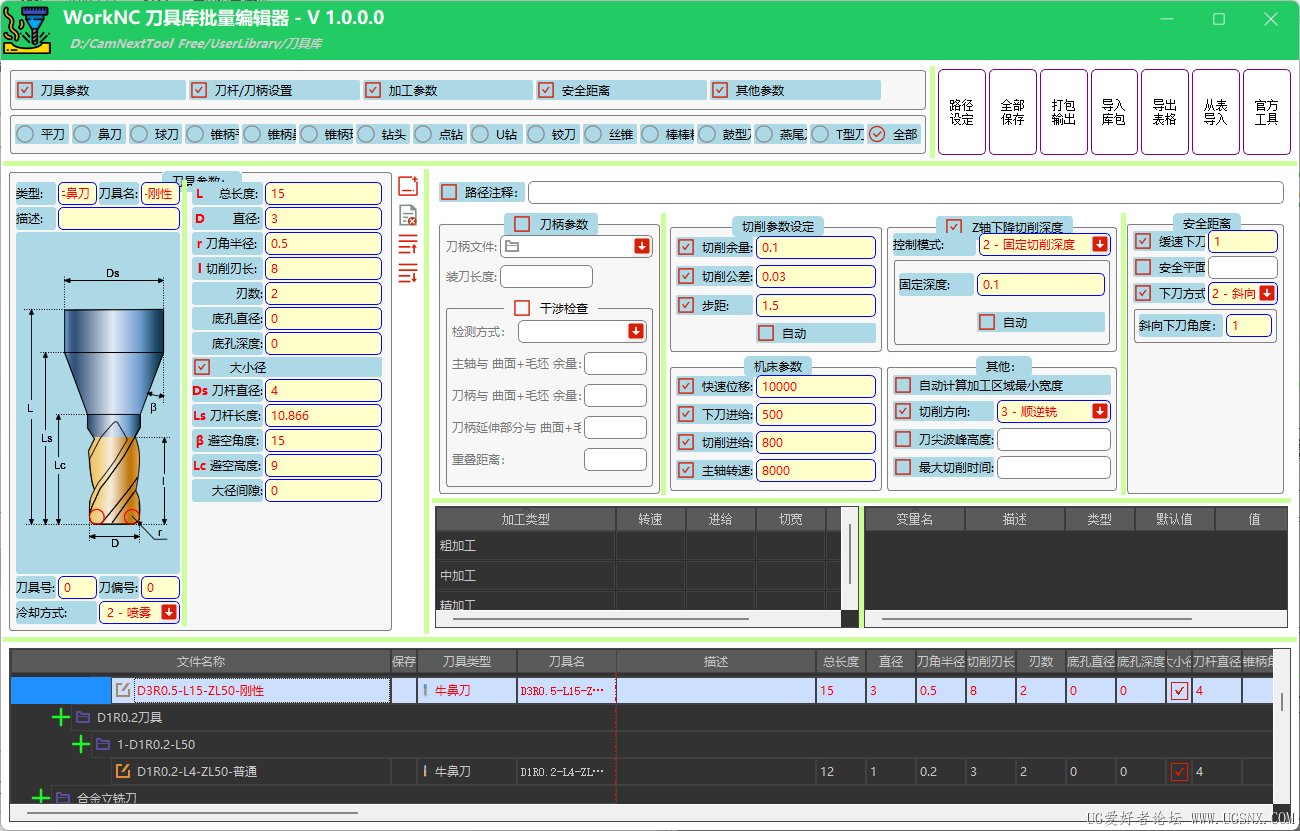The image size is (1300, 831).
Task: Click the 文件名称 column header
Action: 201,662
